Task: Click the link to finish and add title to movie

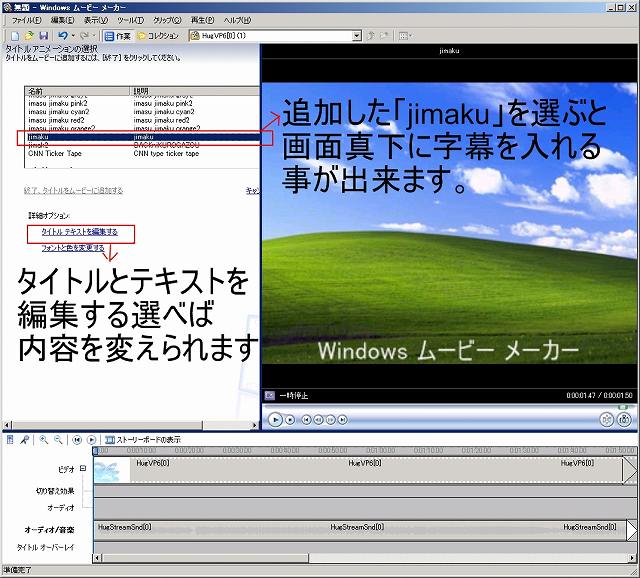Action: [x=73, y=190]
